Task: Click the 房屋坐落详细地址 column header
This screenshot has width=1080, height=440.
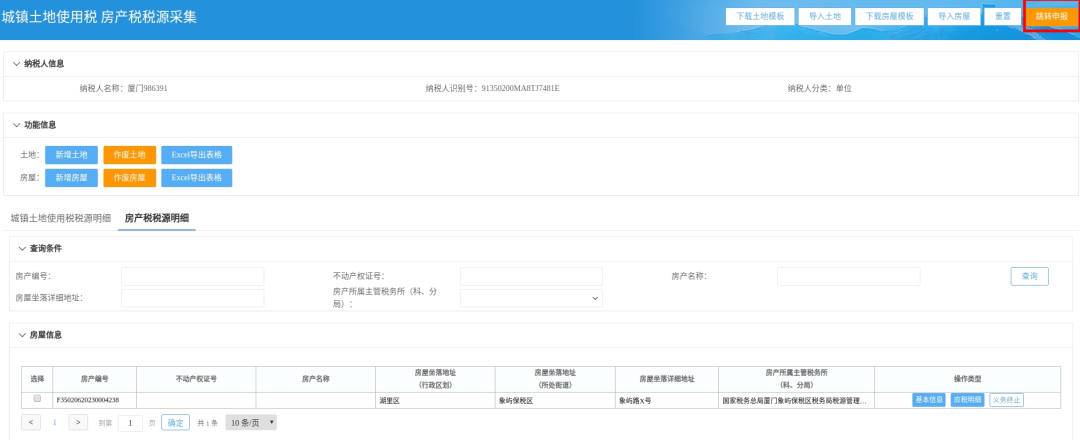Action: [x=667, y=379]
